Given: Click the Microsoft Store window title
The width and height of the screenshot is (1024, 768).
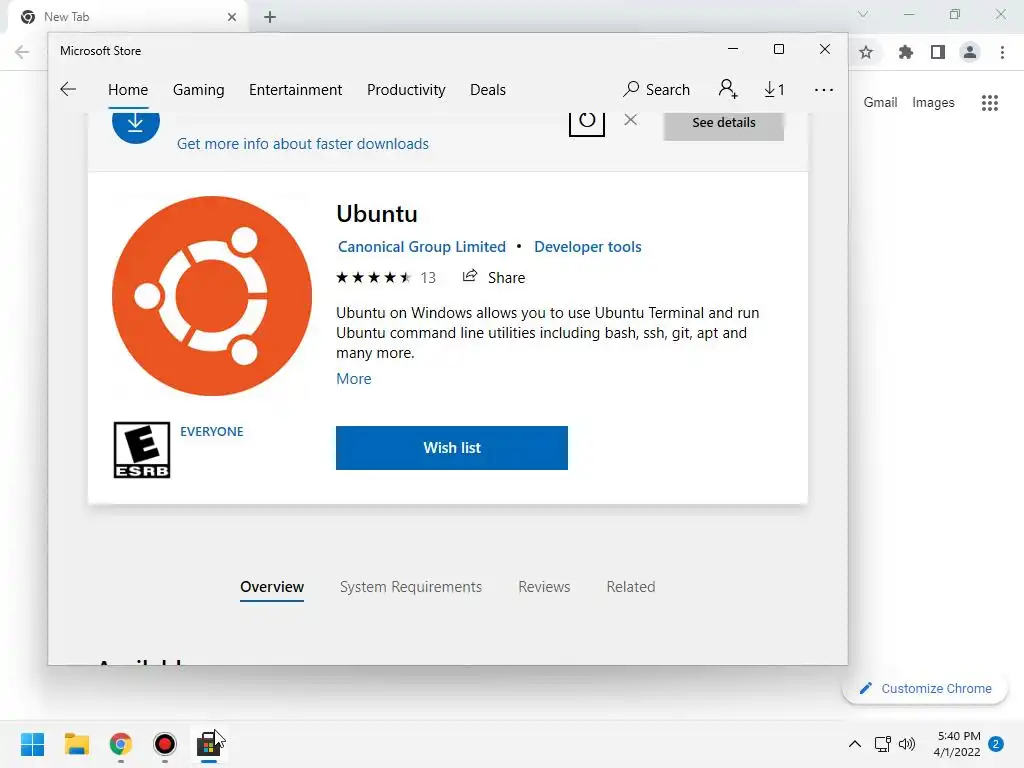Looking at the screenshot, I should tap(101, 51).
